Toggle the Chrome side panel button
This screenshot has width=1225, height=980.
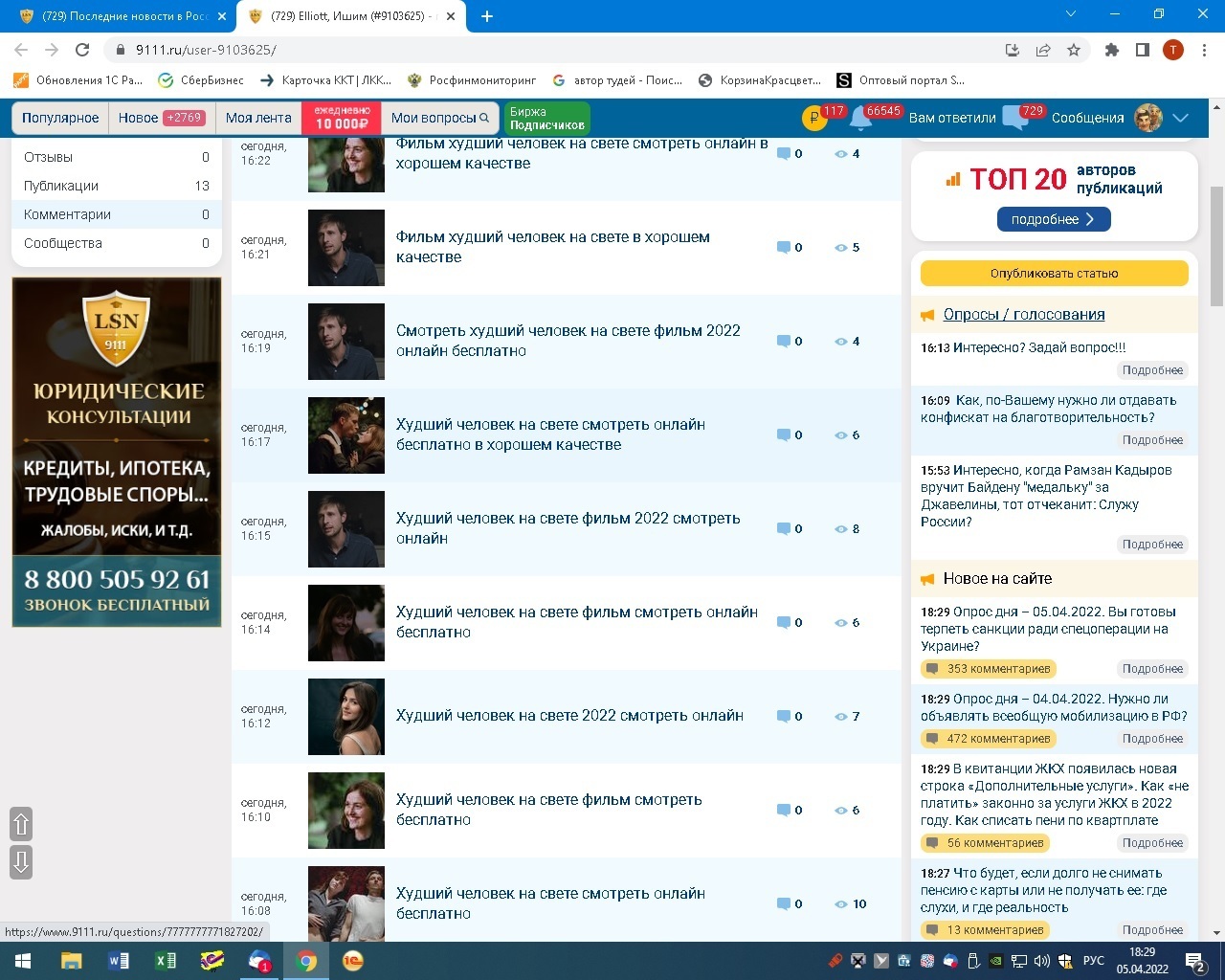coord(1142,50)
